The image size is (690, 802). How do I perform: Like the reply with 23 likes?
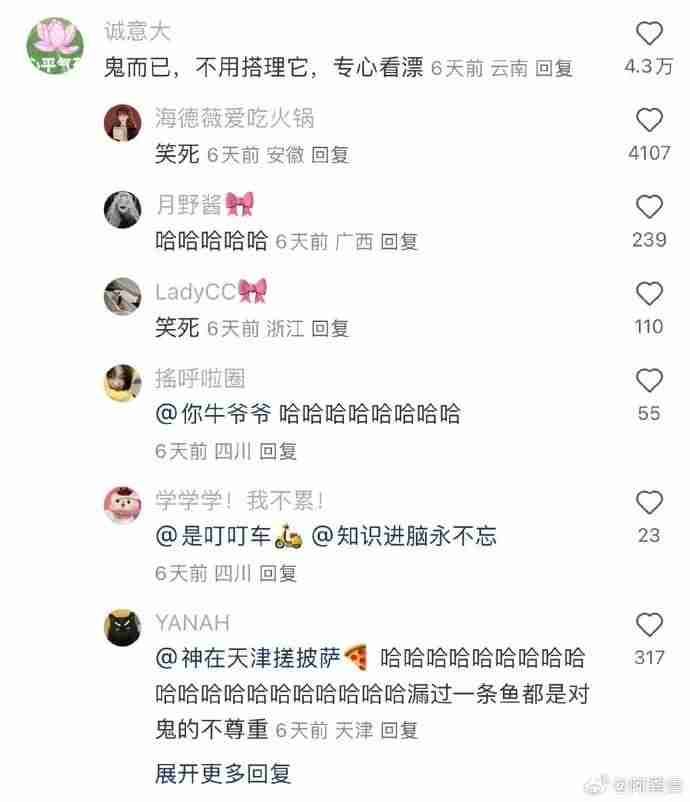pos(649,502)
